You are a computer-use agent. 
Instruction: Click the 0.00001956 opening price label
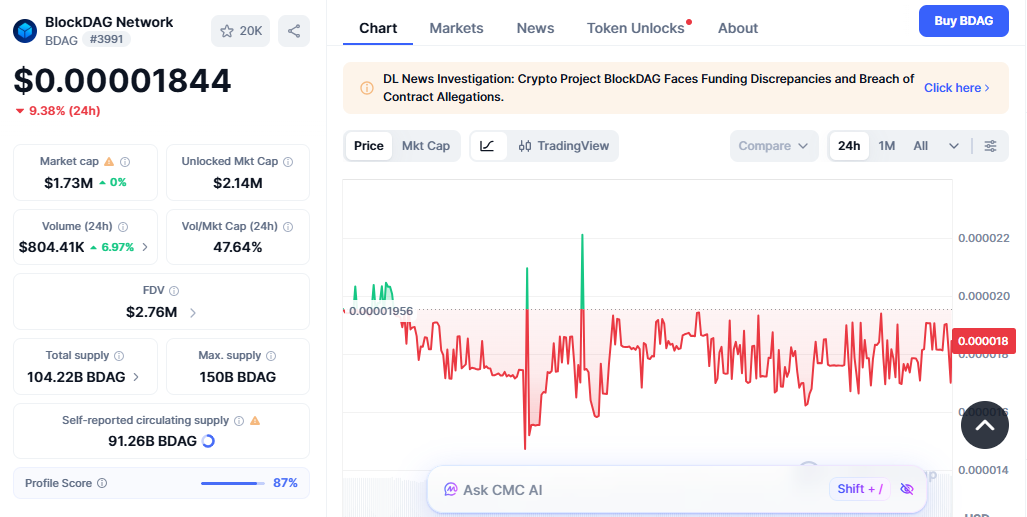point(381,311)
